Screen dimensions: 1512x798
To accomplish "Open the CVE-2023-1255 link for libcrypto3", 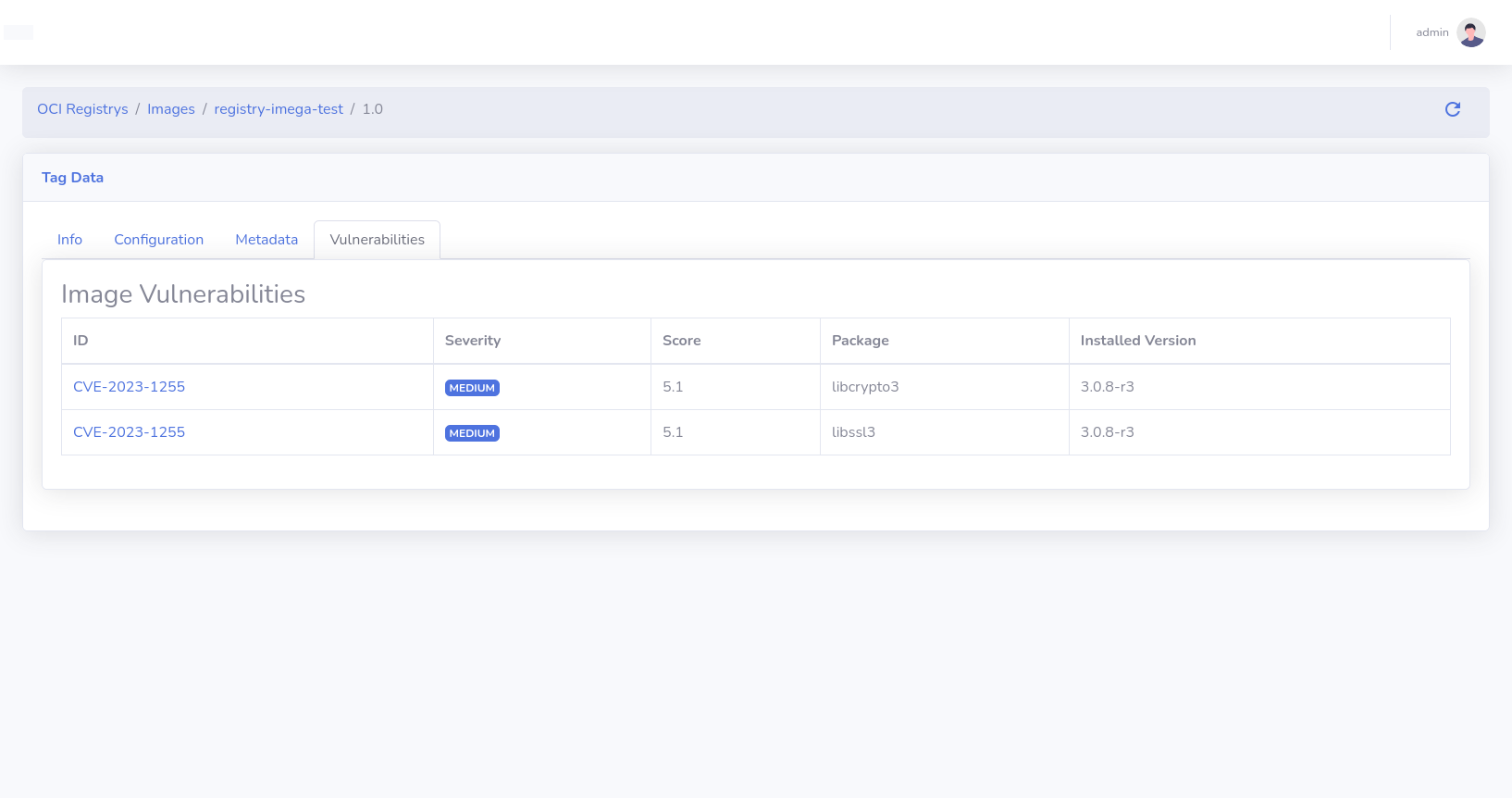I will tap(129, 387).
